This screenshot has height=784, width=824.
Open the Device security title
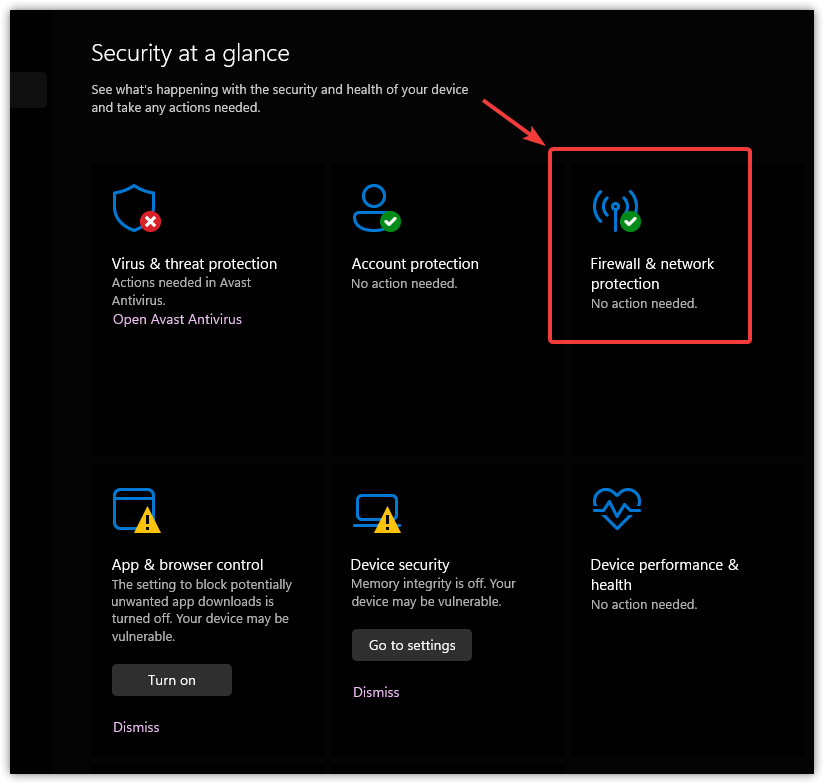click(400, 565)
